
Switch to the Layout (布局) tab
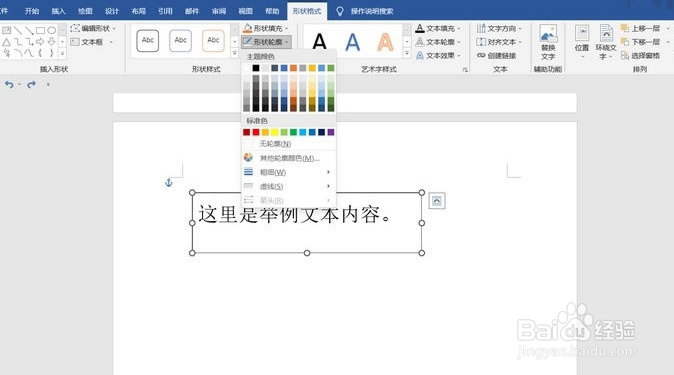click(x=138, y=11)
